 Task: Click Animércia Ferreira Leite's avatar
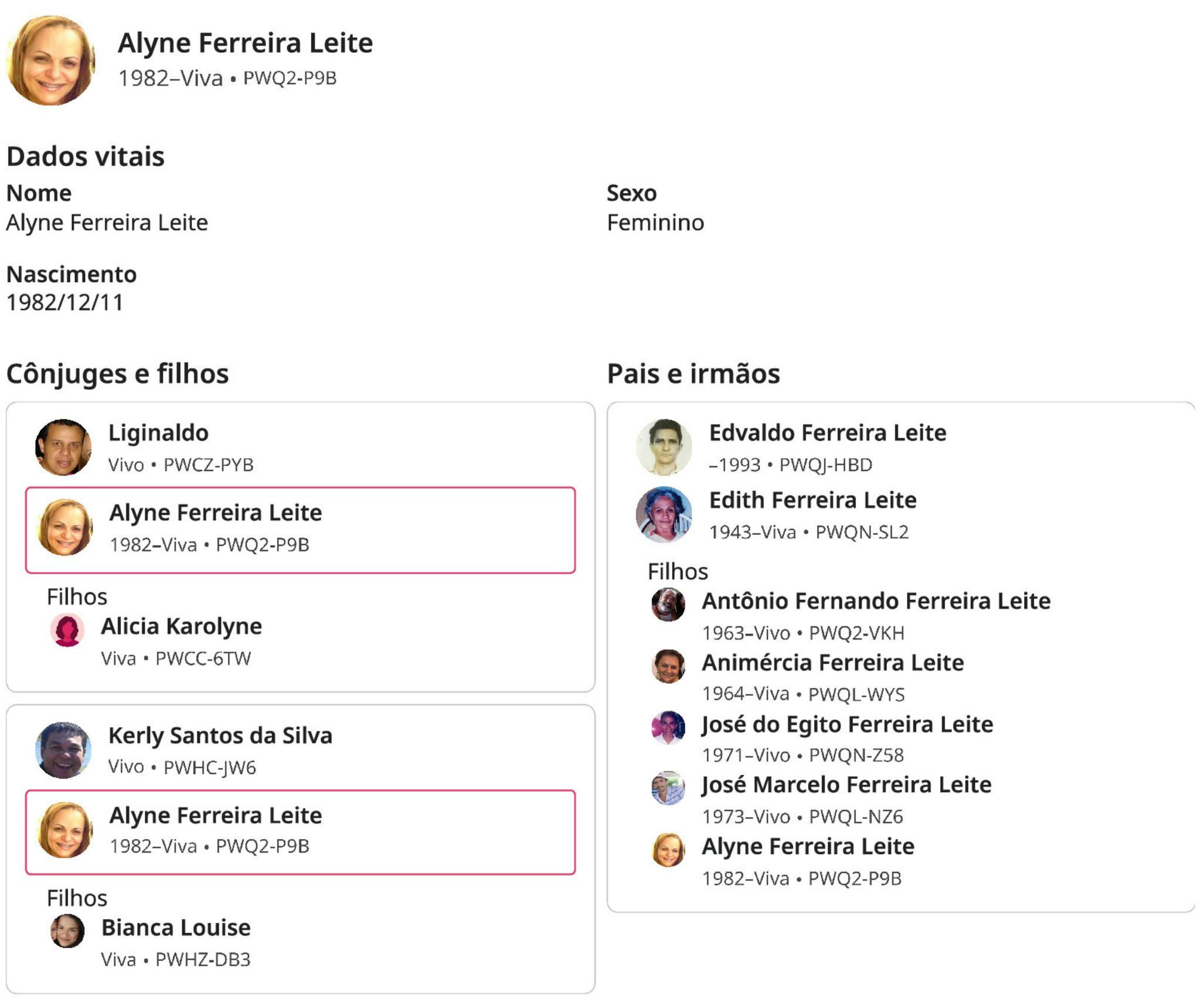[668, 666]
